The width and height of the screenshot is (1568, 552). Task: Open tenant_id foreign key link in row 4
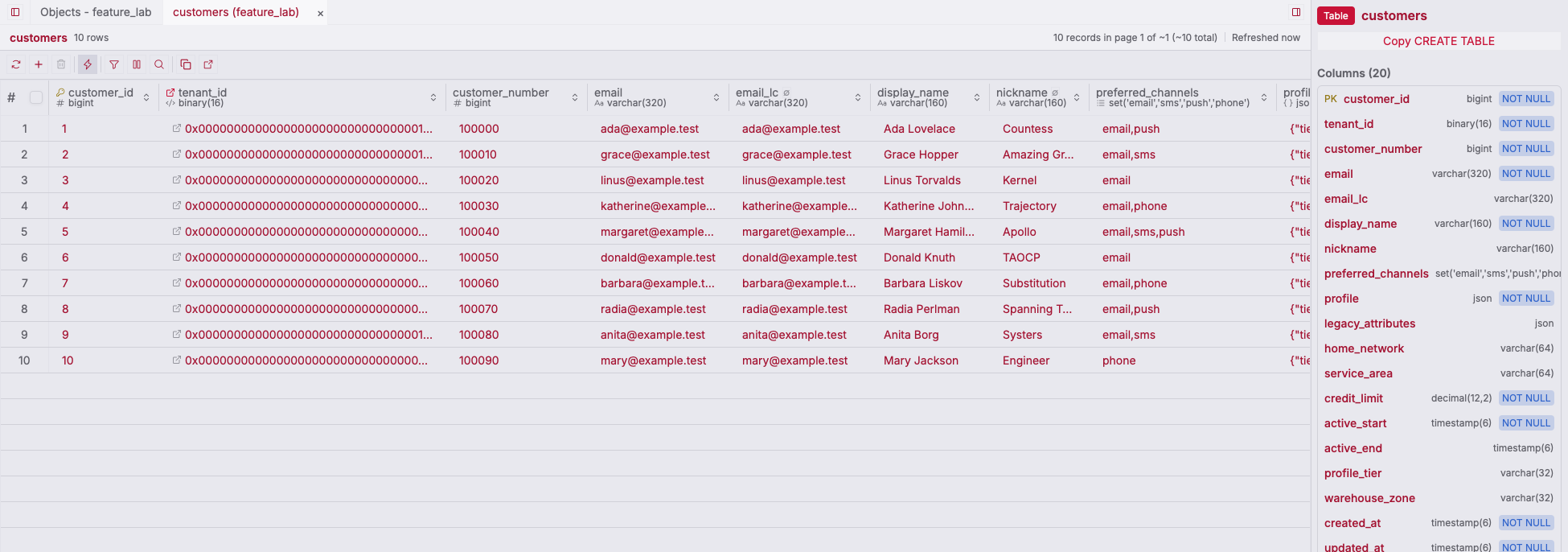click(x=176, y=205)
